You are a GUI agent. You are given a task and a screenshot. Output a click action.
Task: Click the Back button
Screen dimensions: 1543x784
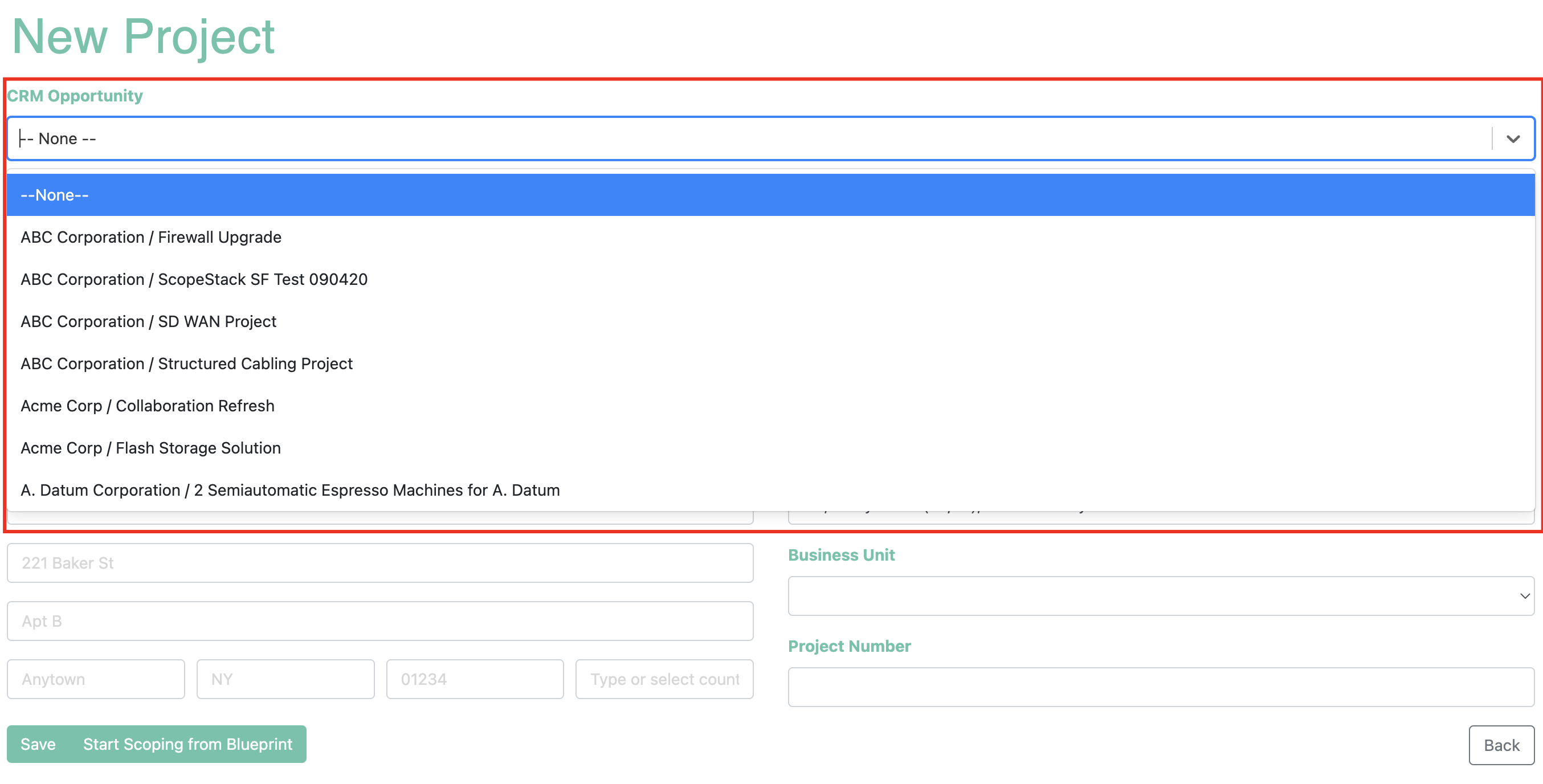point(1501,745)
